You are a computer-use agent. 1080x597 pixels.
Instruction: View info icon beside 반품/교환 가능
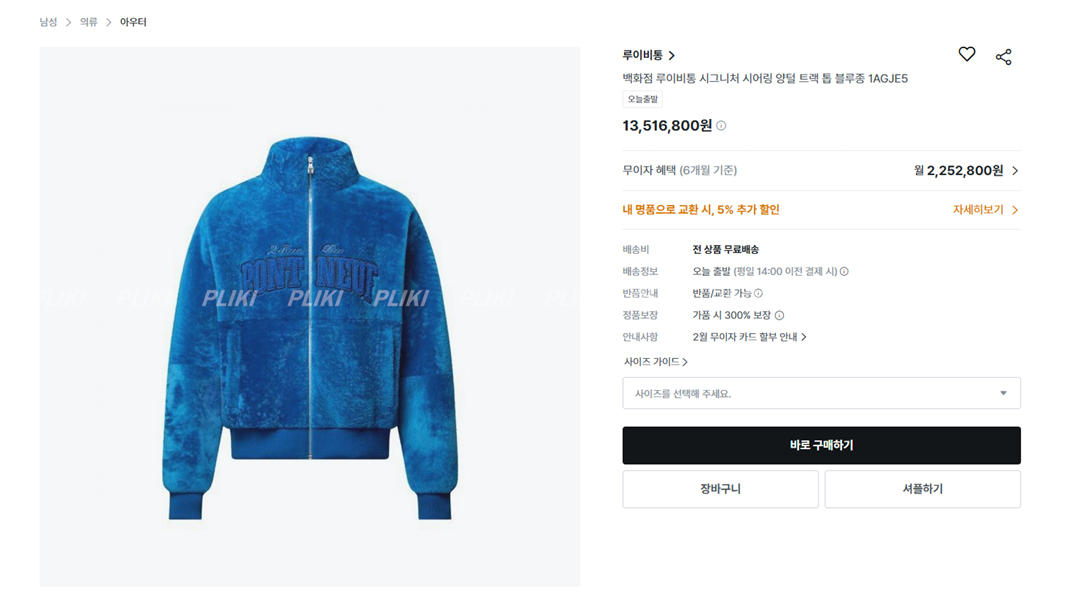click(x=758, y=293)
